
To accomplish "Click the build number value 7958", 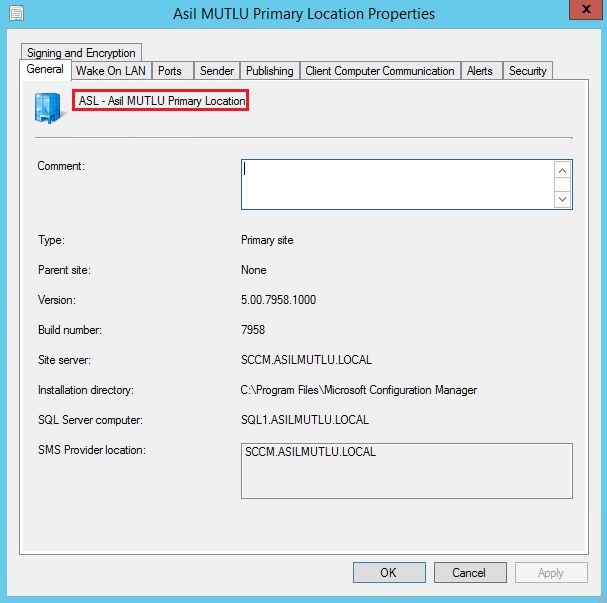I will tap(253, 330).
